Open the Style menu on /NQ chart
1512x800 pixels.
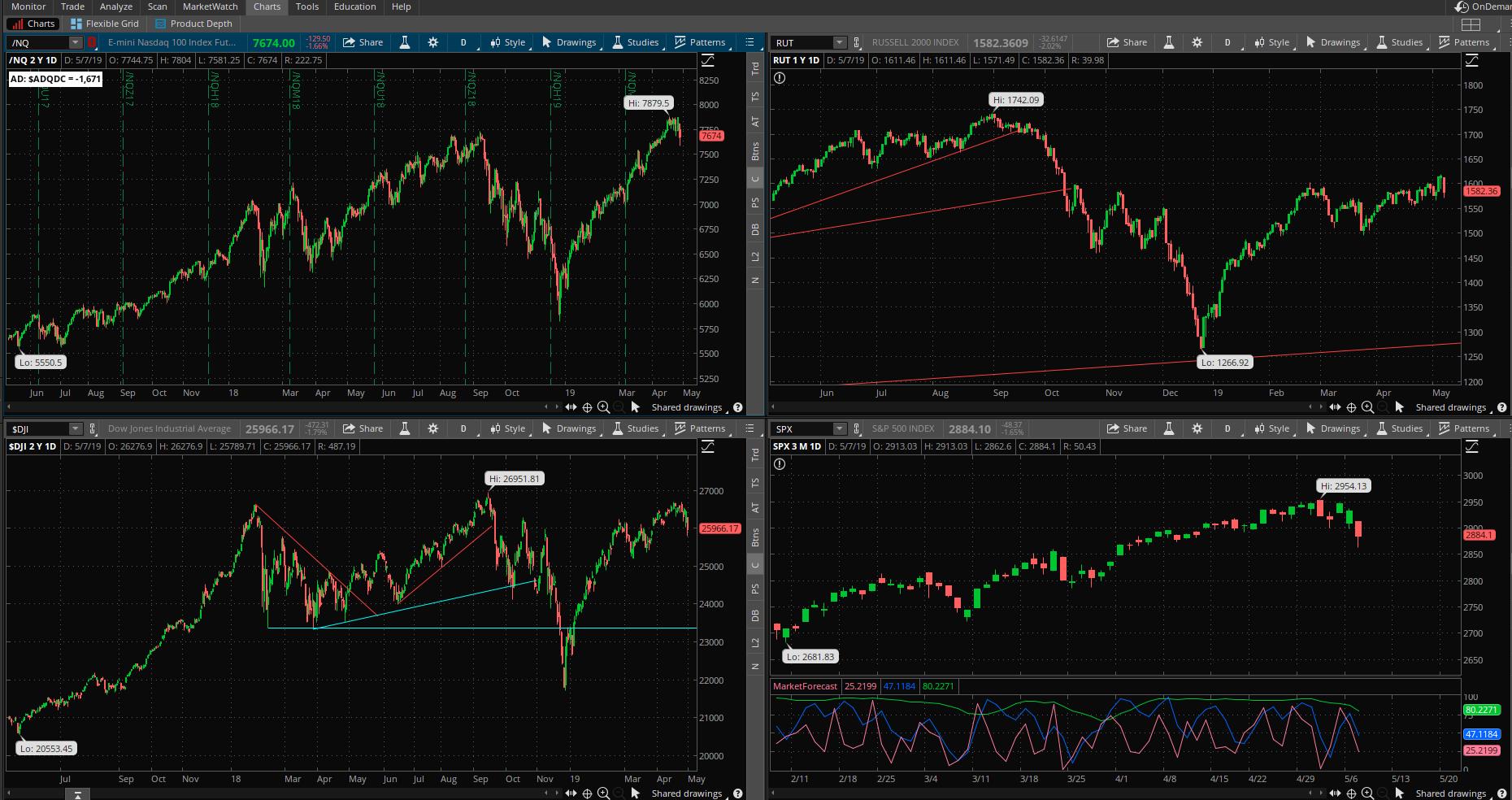507,42
